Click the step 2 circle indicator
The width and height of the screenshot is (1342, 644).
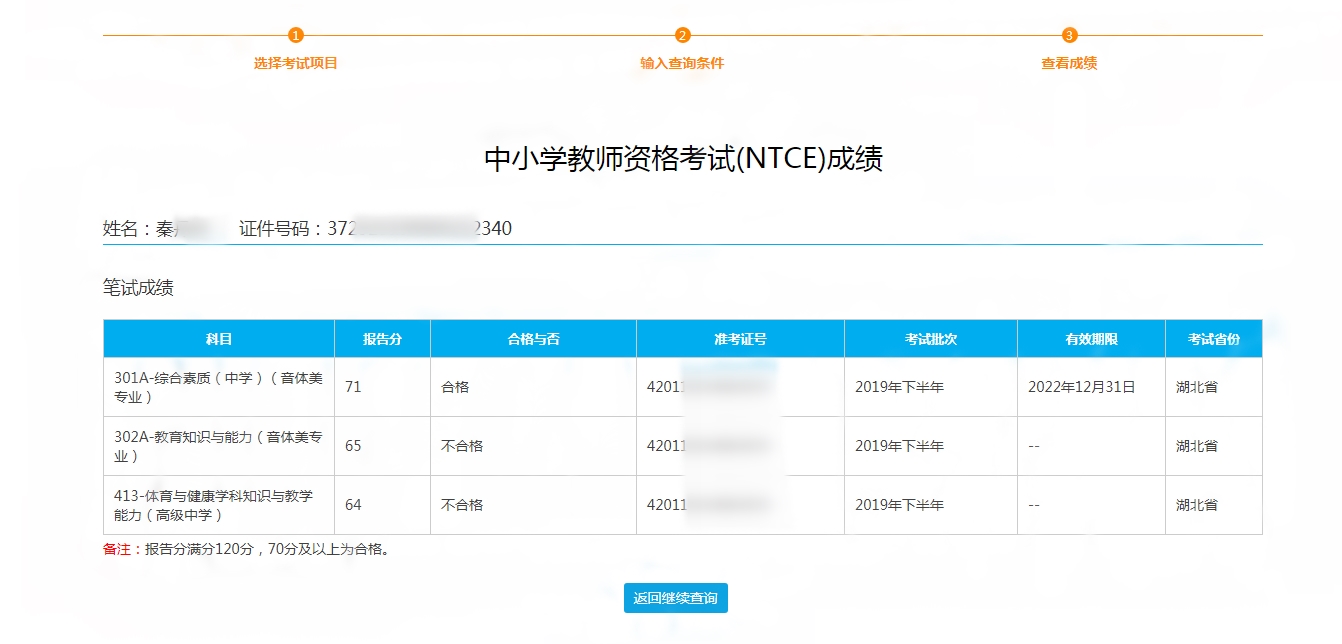tap(682, 36)
